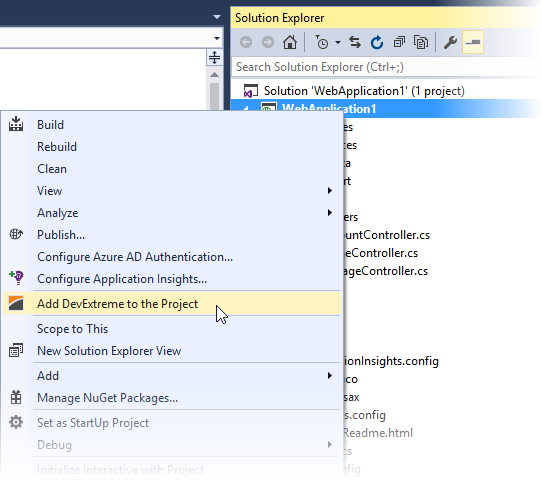Open the Analyze submenu
The width and height of the screenshot is (542, 481).
pos(58,213)
